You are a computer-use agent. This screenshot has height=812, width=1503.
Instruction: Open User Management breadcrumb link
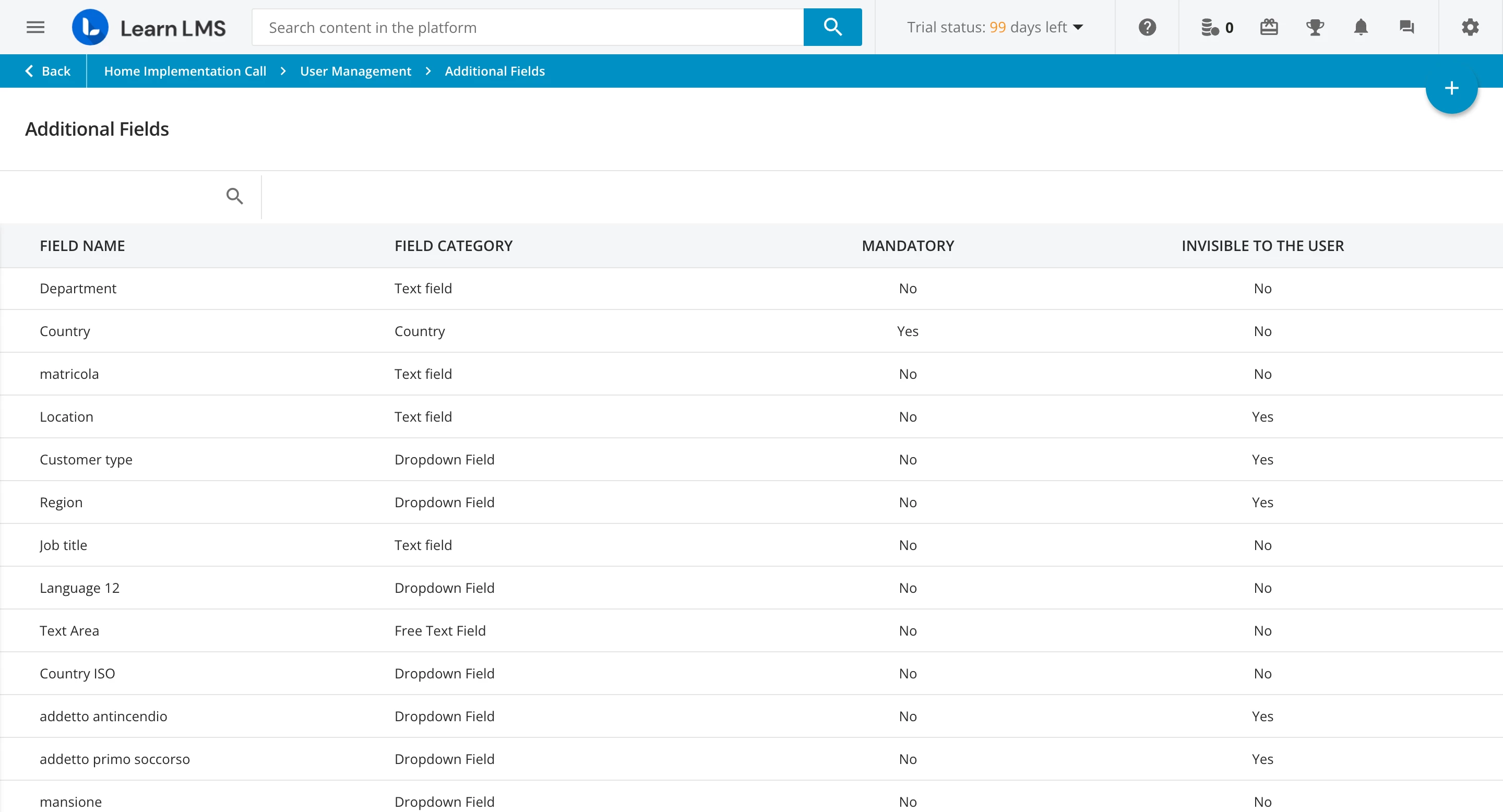pyautogui.click(x=355, y=71)
